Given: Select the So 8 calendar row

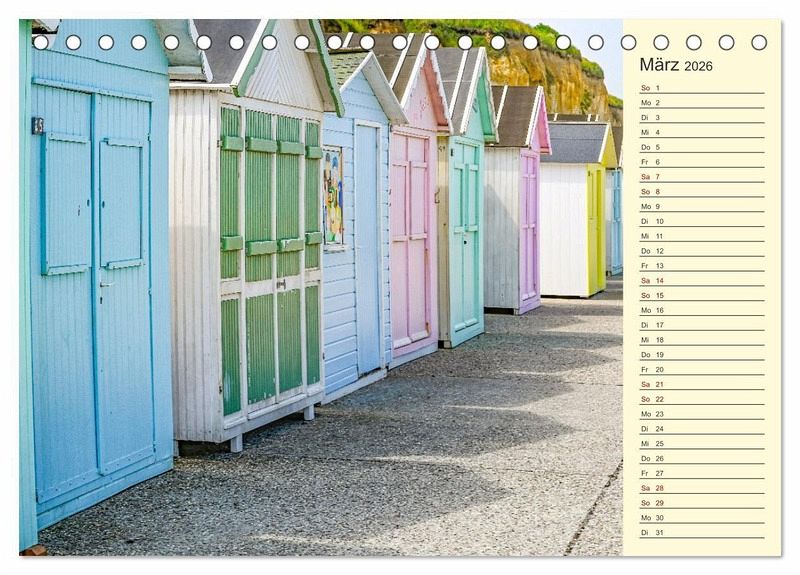Looking at the screenshot, I should (x=702, y=191).
